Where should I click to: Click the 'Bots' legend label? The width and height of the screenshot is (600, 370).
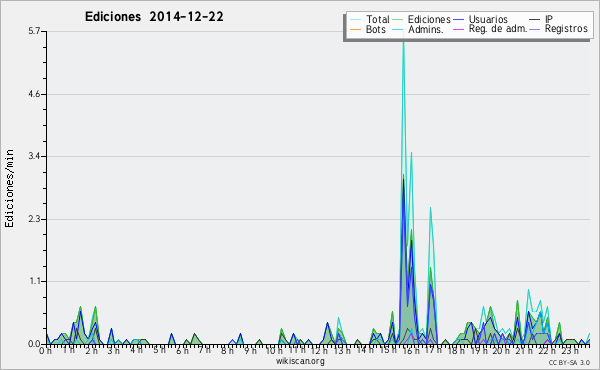tap(376, 29)
